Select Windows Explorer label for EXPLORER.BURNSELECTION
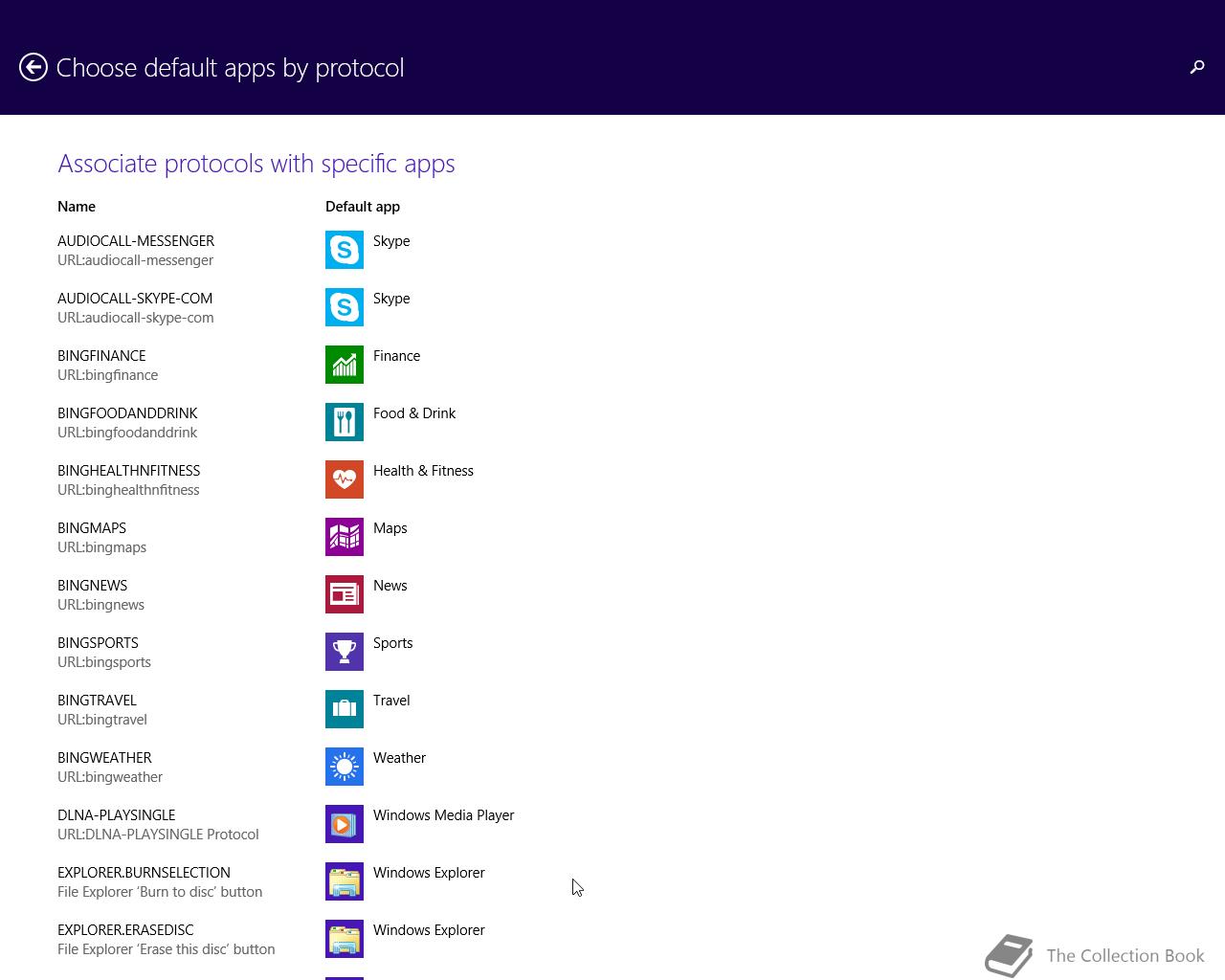 429,873
